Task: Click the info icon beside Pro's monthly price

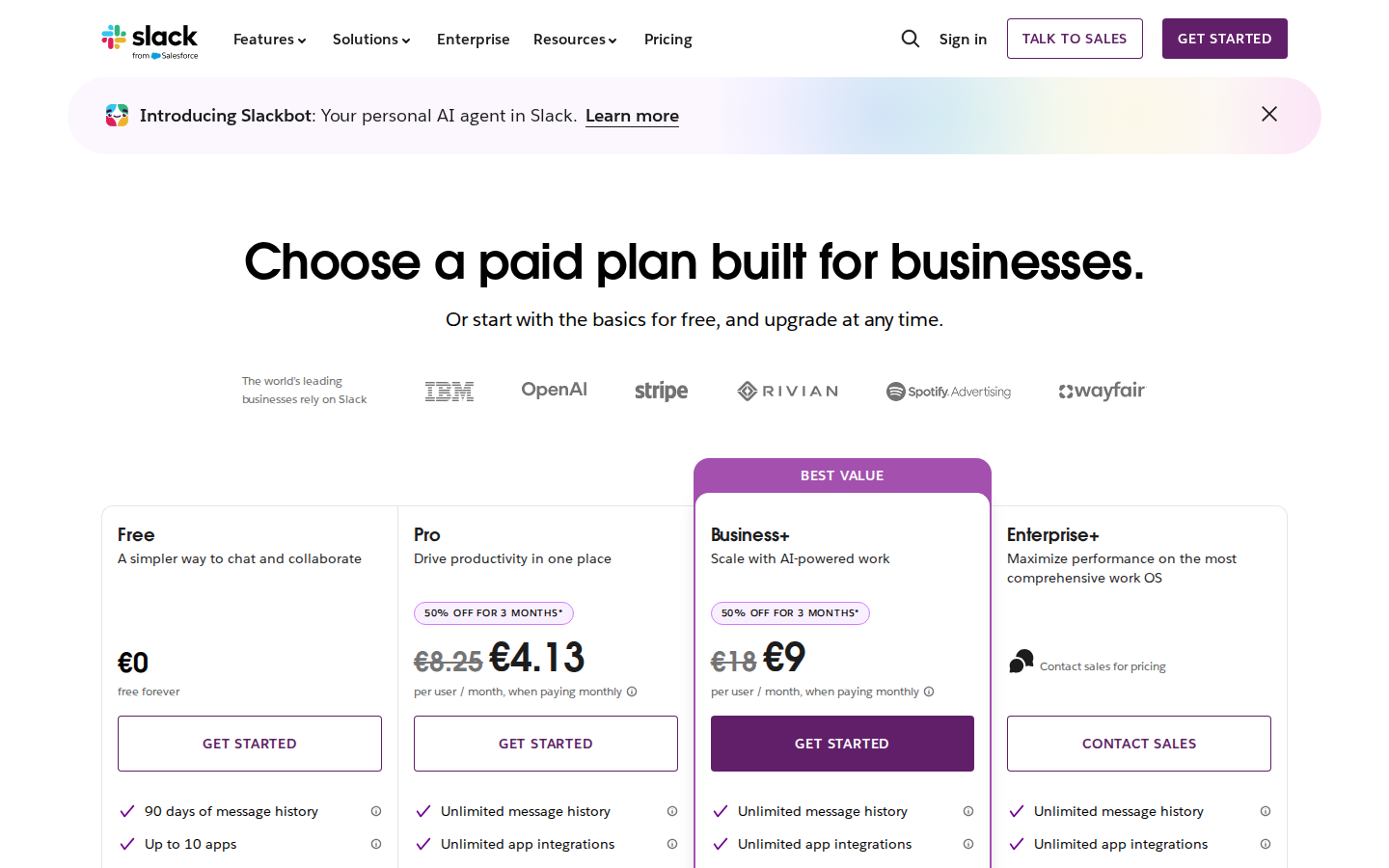Action: point(631,692)
